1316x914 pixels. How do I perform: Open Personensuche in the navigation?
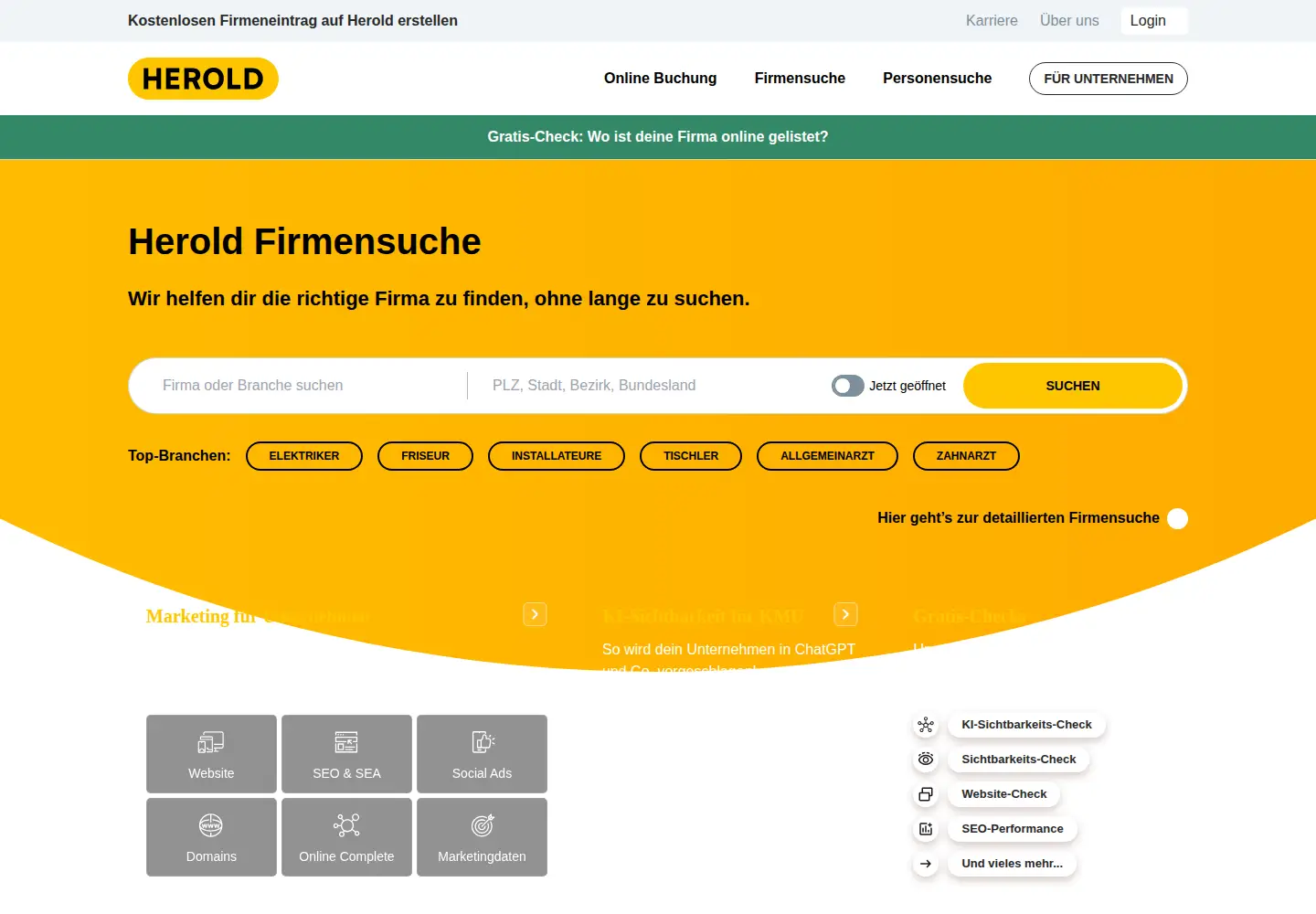pyautogui.click(x=937, y=79)
